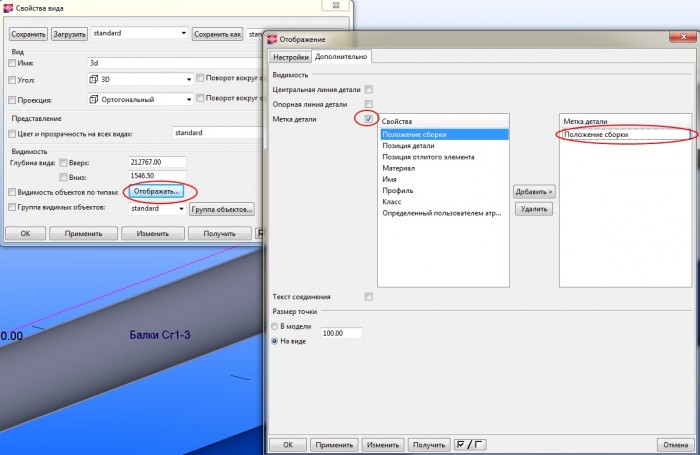This screenshot has width=700, height=455.
Task: Click the Удалить button
Action: tap(533, 209)
